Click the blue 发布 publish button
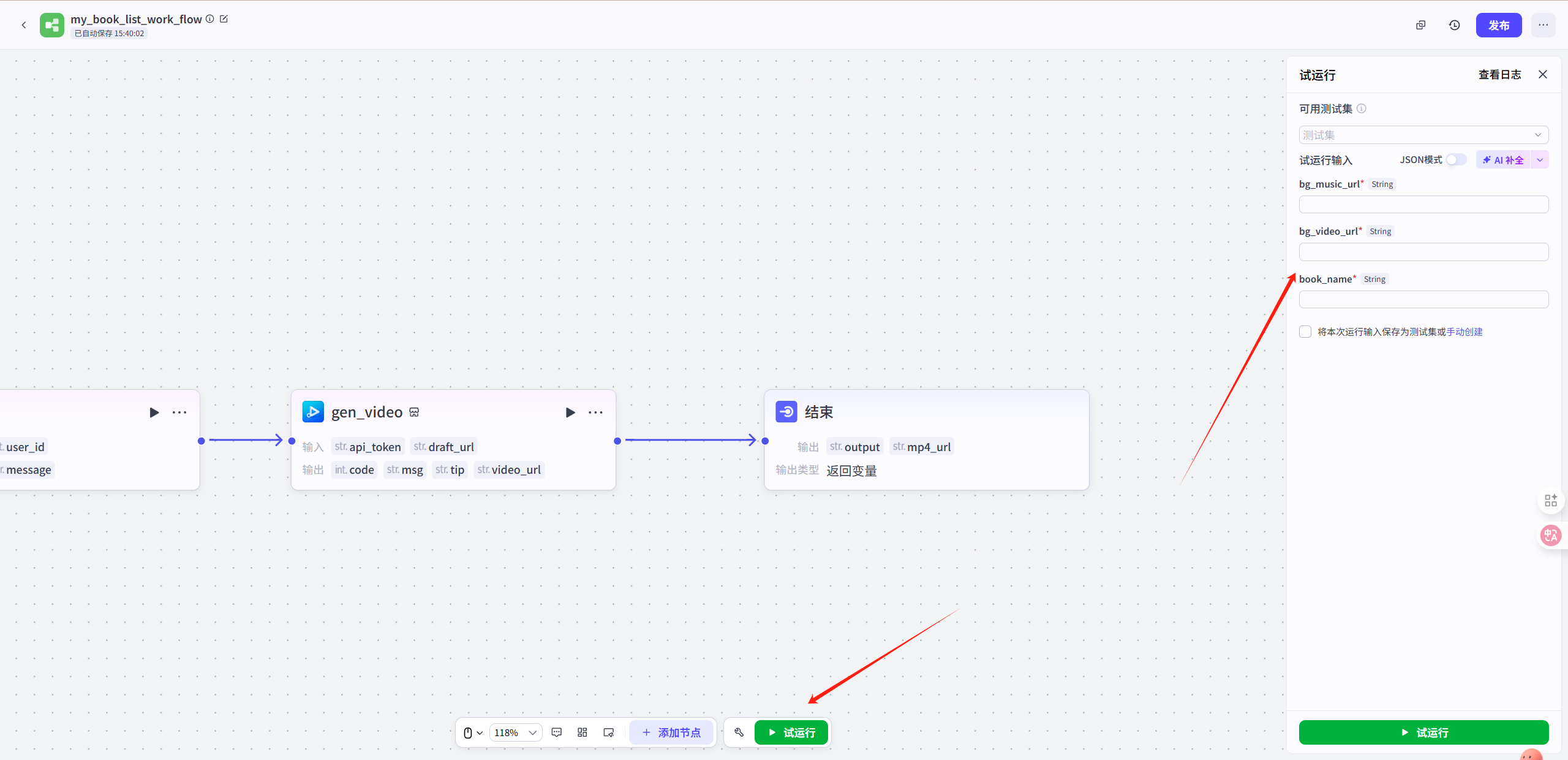 pyautogui.click(x=1498, y=25)
